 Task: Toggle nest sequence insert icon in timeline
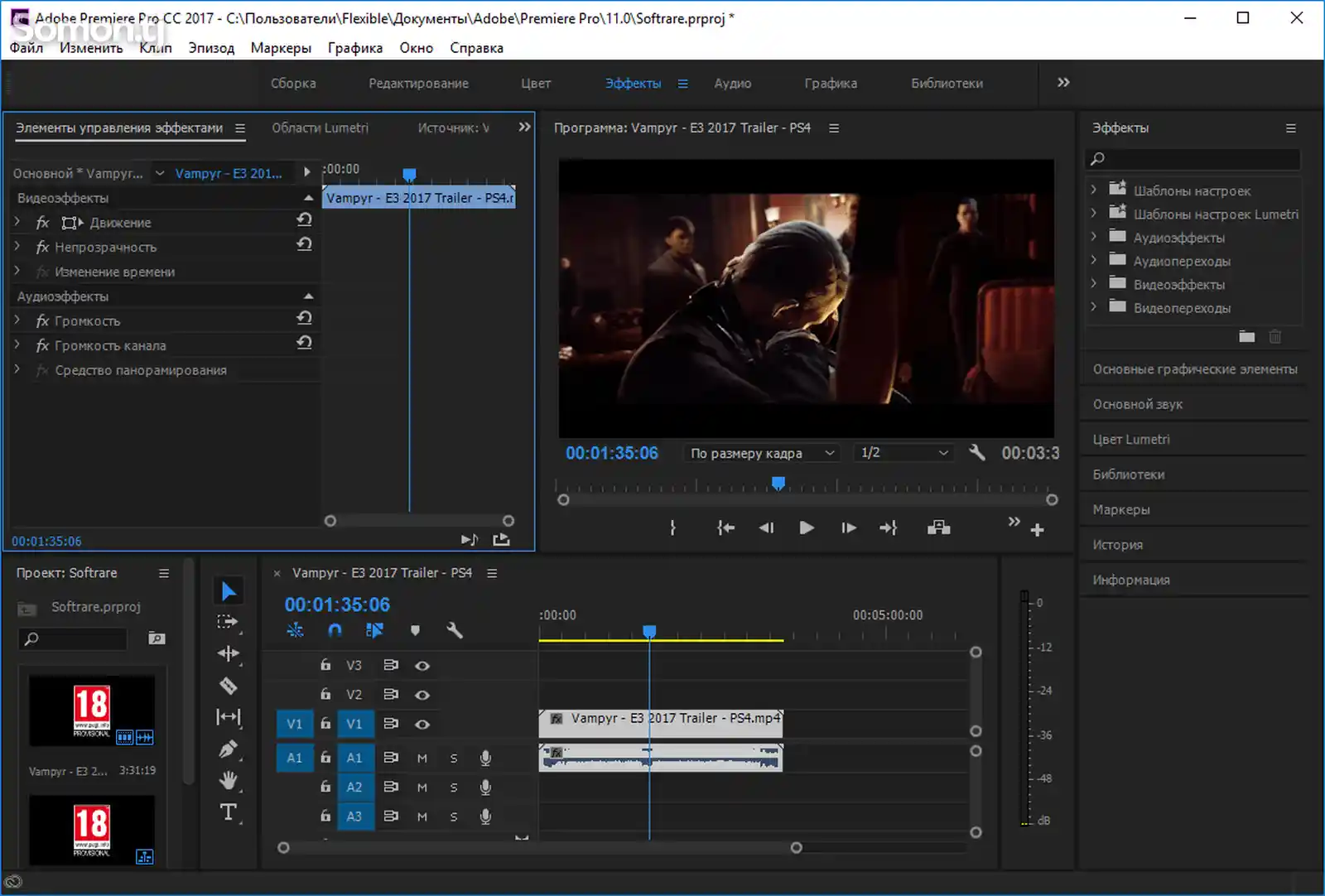(295, 630)
